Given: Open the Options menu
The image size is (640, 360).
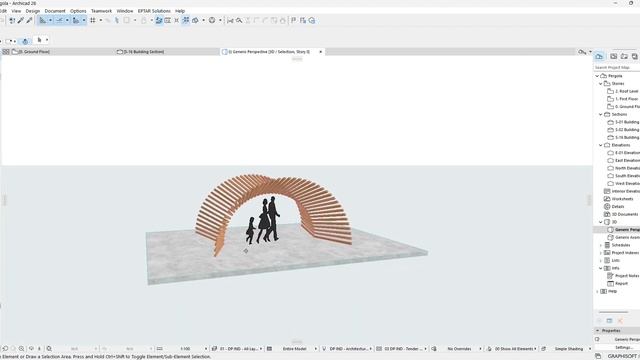Looking at the screenshot, I should pos(78,11).
